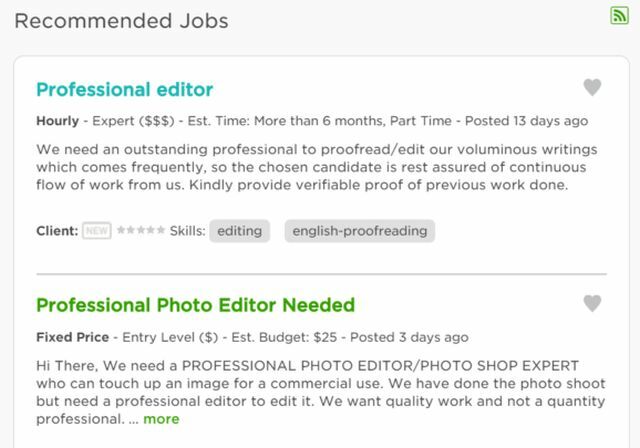Click the client's gray star rating
Viewport: 640px width, 448px height.
pyautogui.click(x=141, y=230)
